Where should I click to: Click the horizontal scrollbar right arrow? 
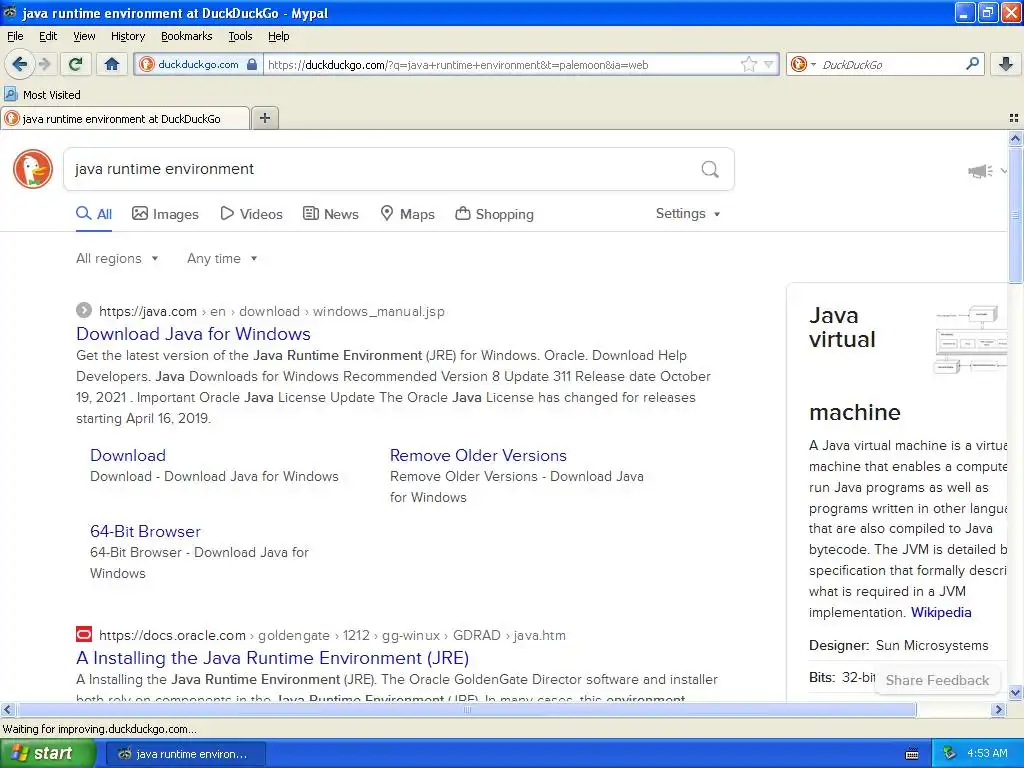[998, 709]
